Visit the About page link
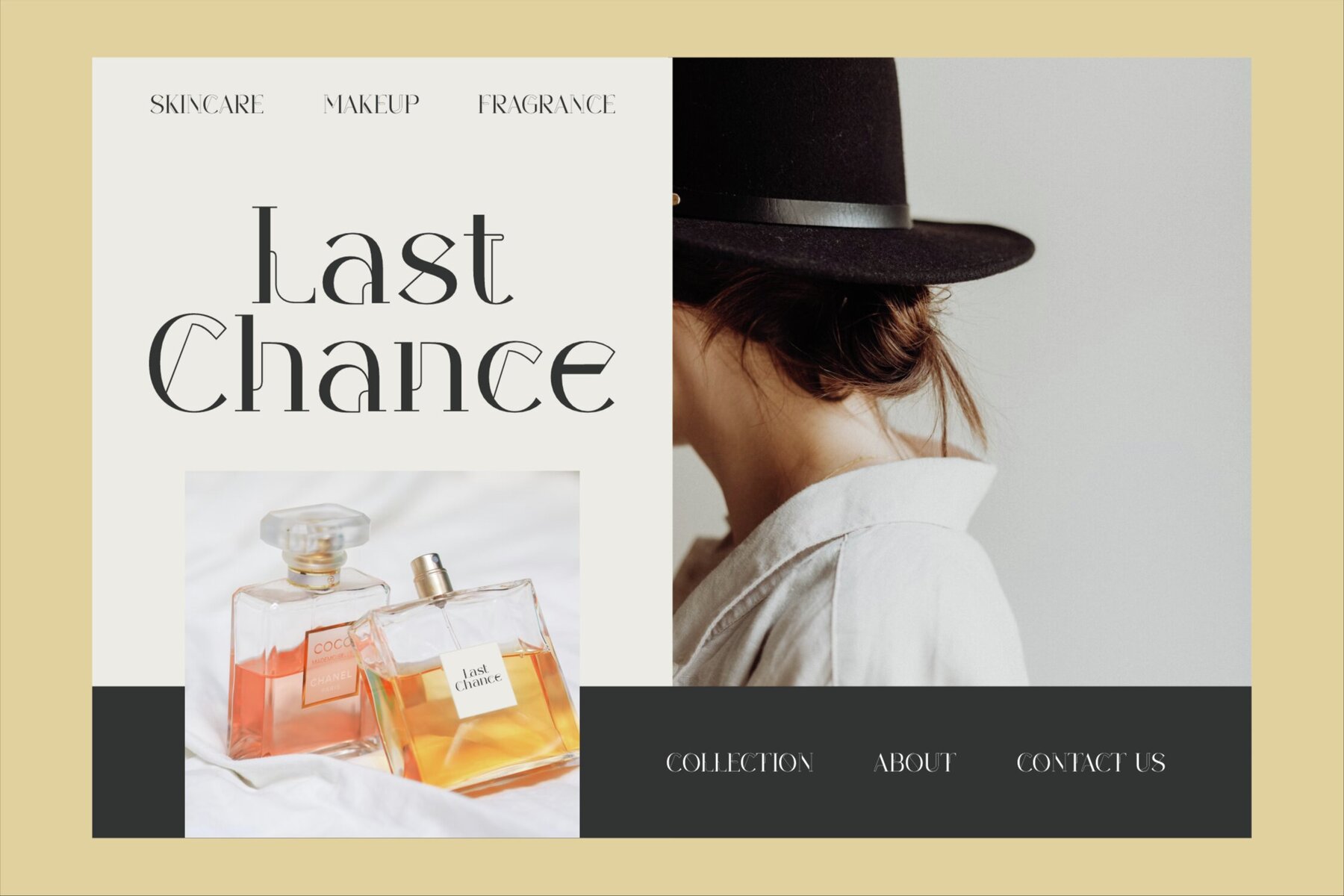Image resolution: width=1344 pixels, height=896 pixels. (915, 762)
